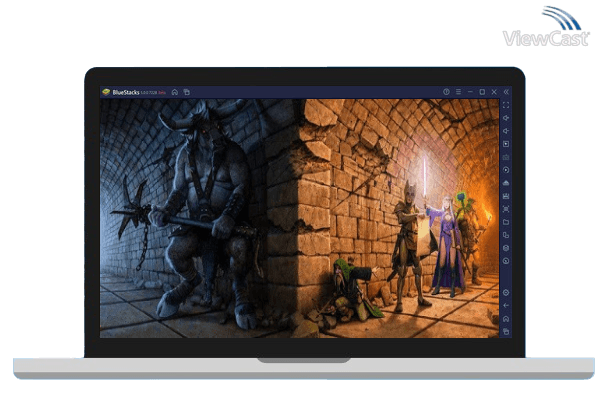Click the install APK upload icon
The height and width of the screenshot is (414, 602).
506,183
